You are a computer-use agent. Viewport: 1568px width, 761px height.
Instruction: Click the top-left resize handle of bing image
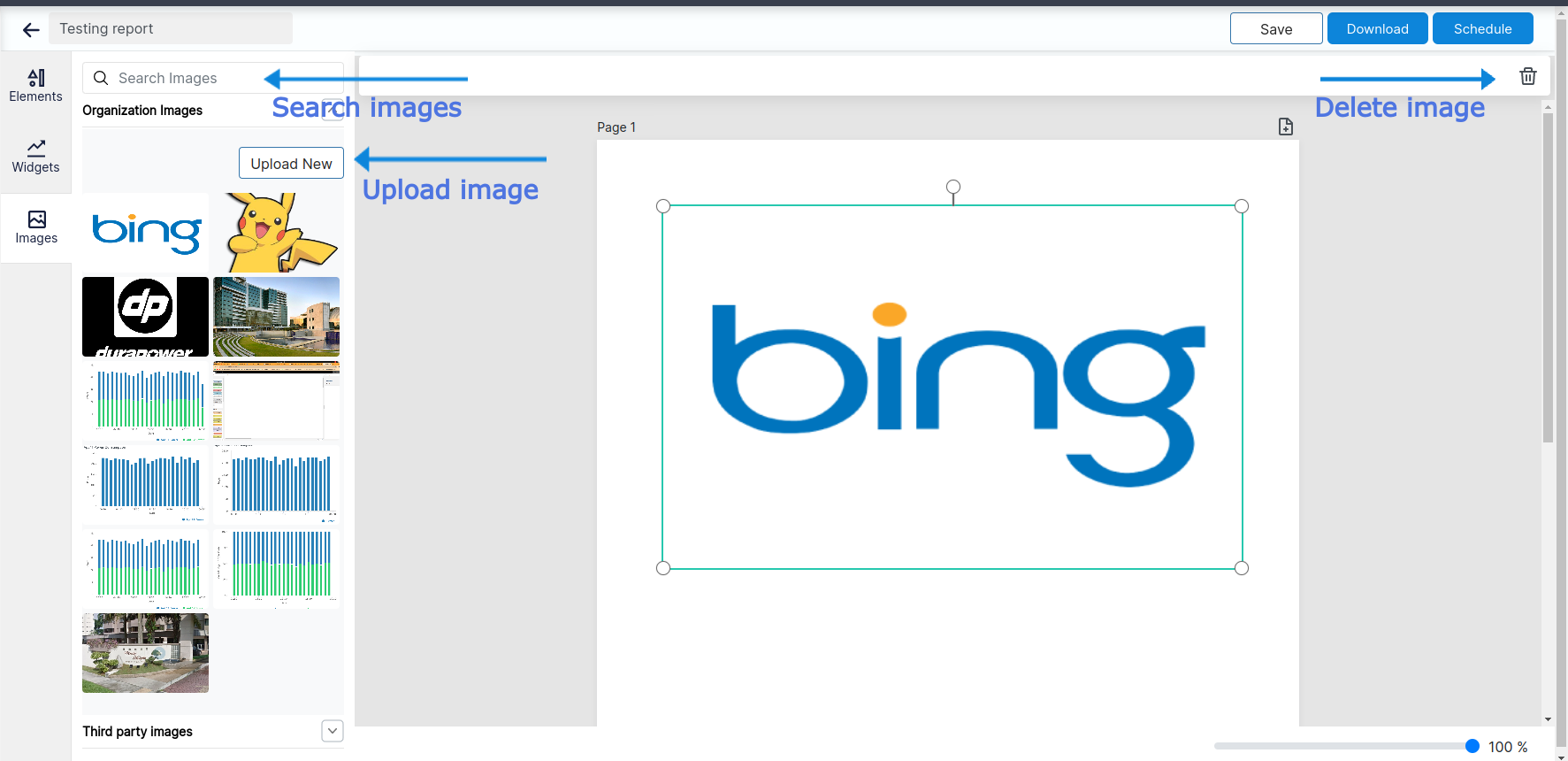pos(663,206)
